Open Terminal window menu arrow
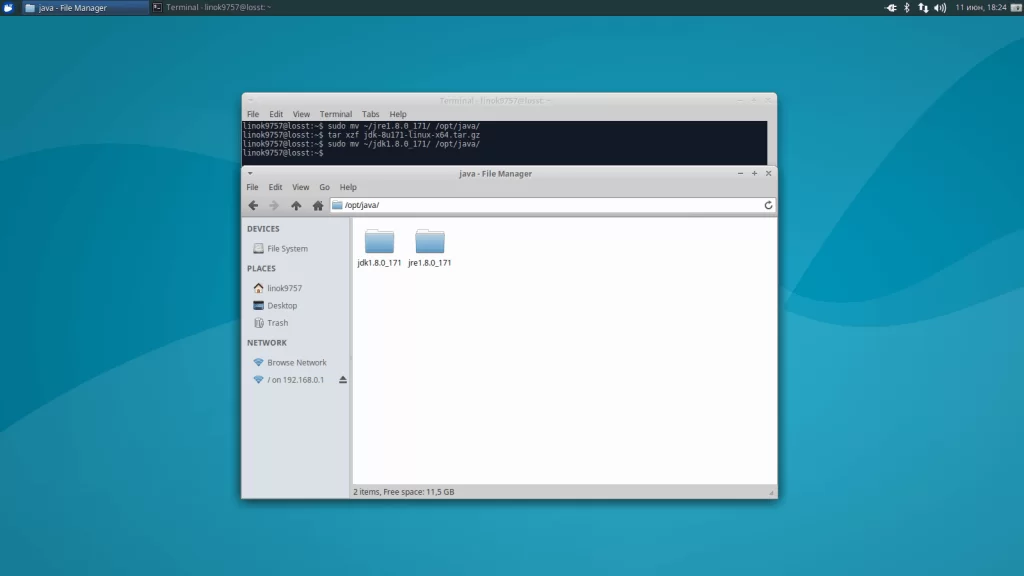Image resolution: width=1024 pixels, height=576 pixels. tap(250, 101)
